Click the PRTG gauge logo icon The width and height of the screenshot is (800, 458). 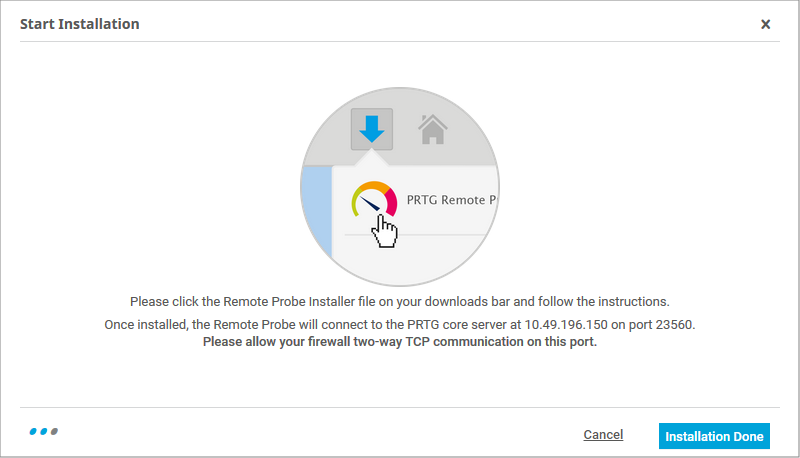coord(375,199)
